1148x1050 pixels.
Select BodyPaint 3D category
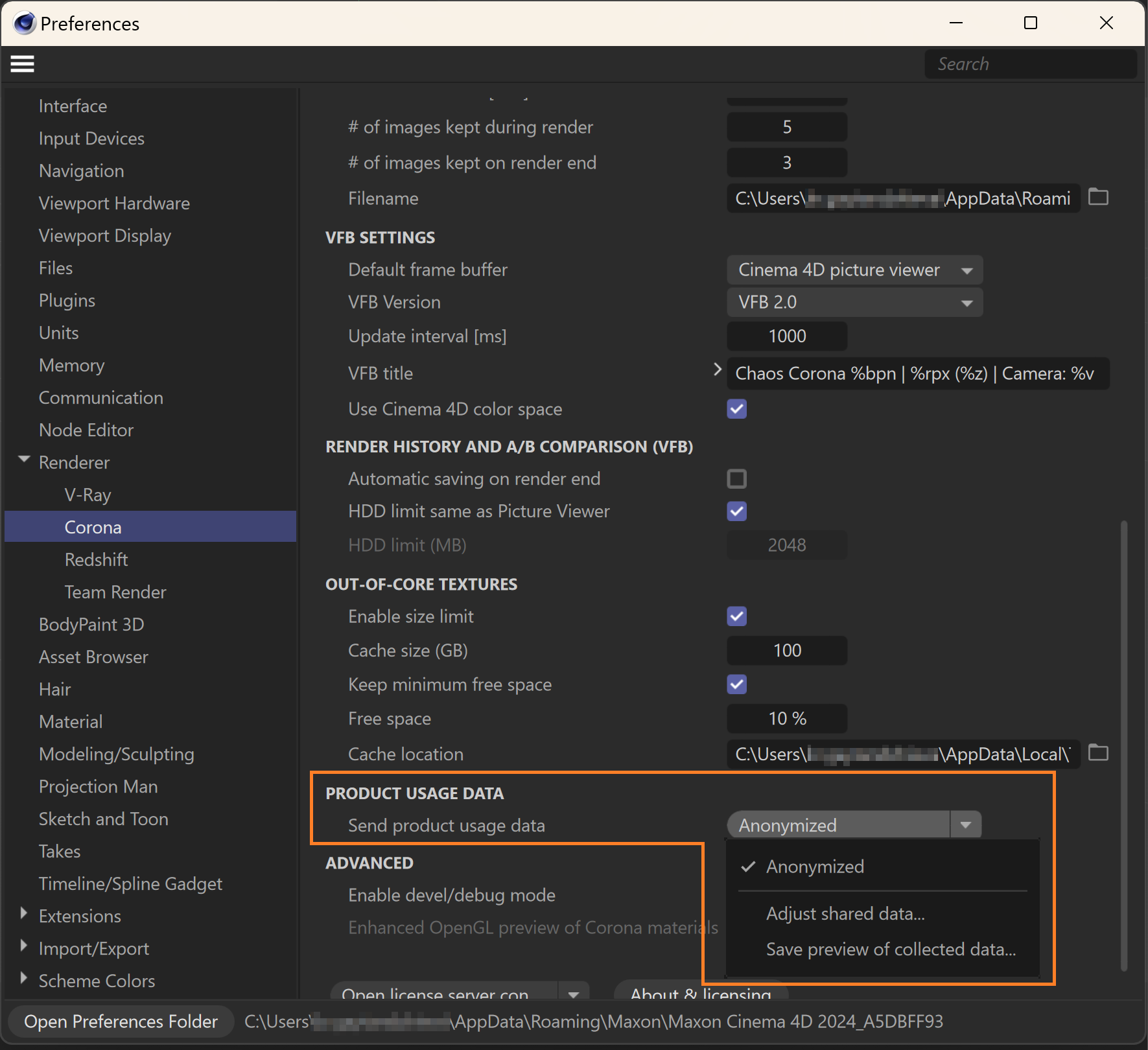click(91, 625)
